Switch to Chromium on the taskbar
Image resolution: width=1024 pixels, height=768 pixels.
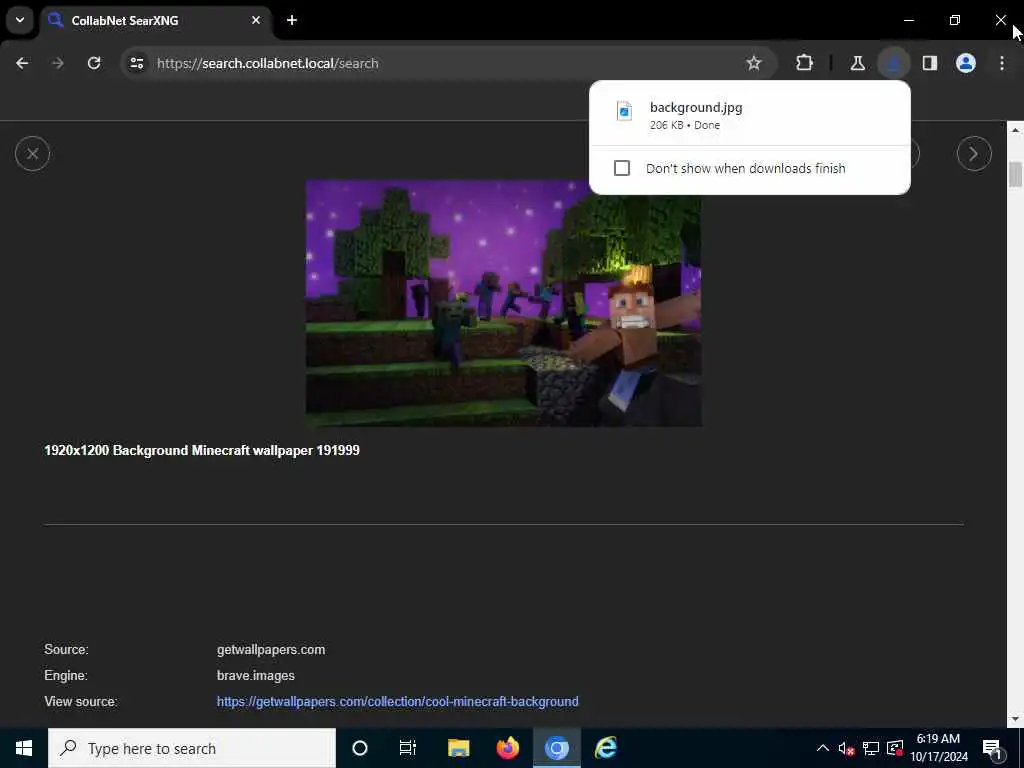(x=556, y=748)
